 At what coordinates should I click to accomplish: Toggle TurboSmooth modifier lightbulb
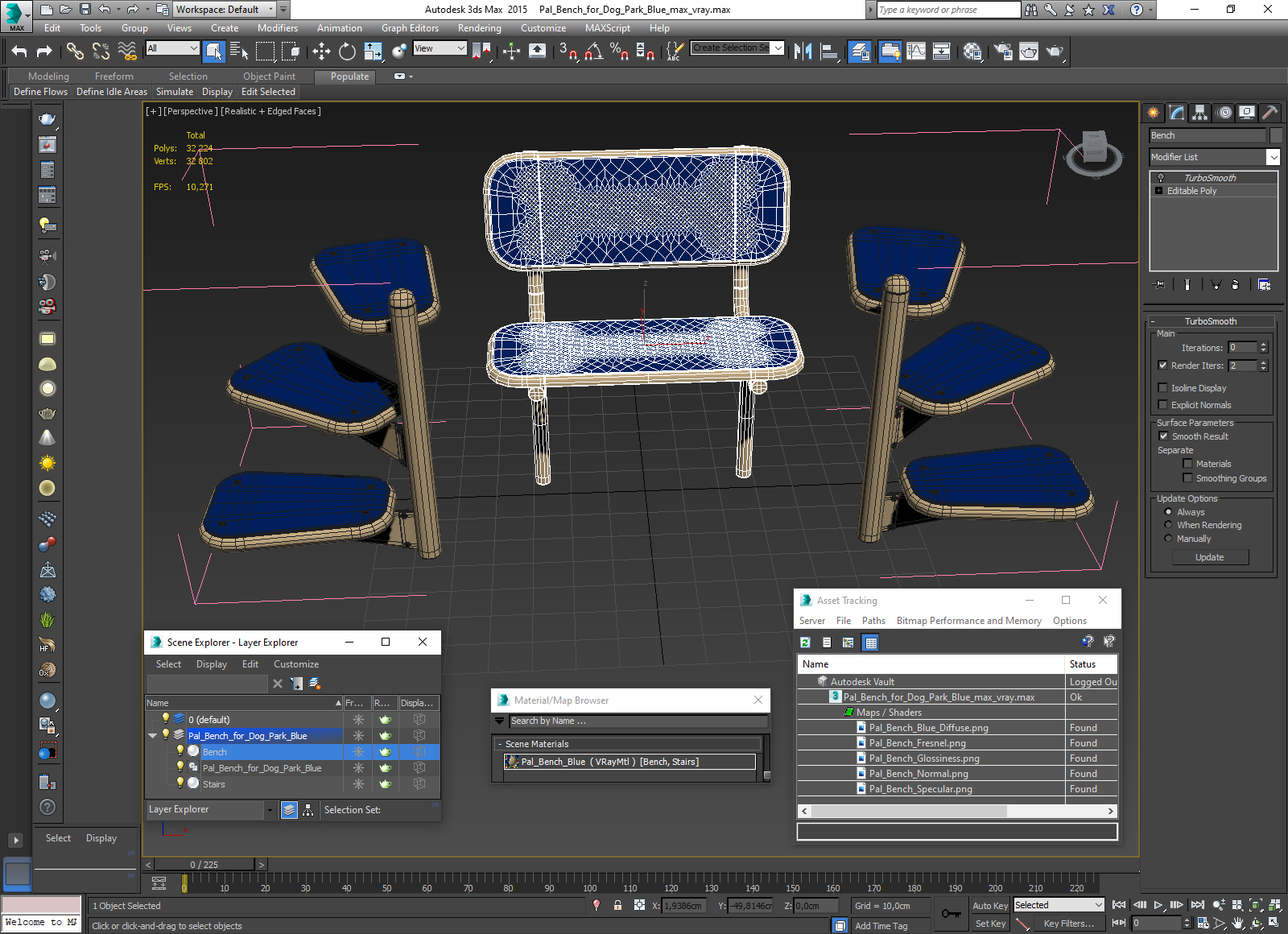tap(1161, 178)
